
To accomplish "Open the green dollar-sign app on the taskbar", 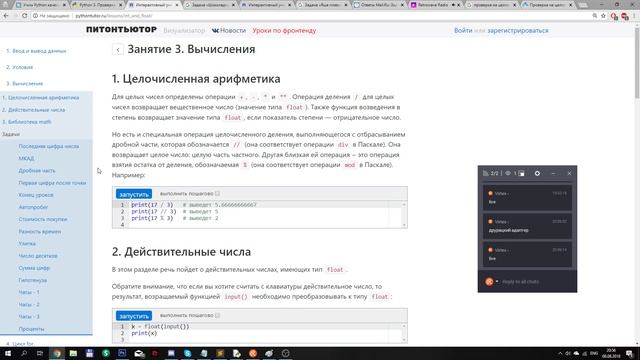I will 106,353.
